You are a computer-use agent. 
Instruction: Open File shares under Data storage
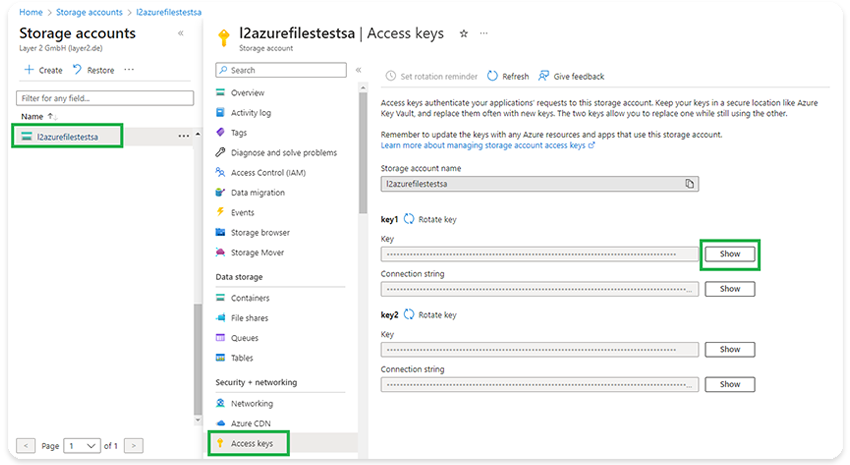(250, 318)
